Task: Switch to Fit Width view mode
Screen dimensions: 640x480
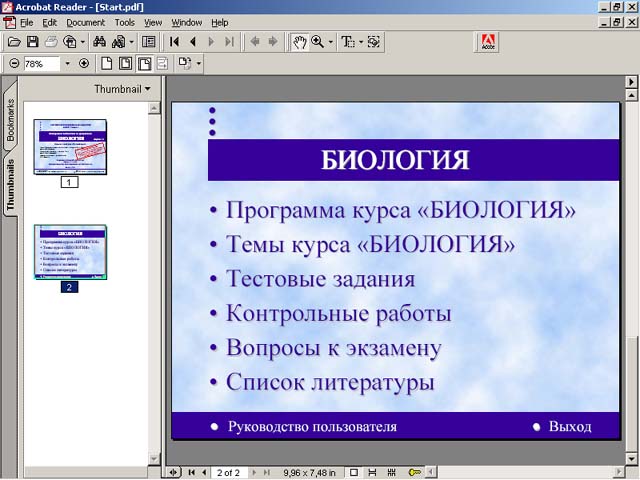Action: pos(144,64)
